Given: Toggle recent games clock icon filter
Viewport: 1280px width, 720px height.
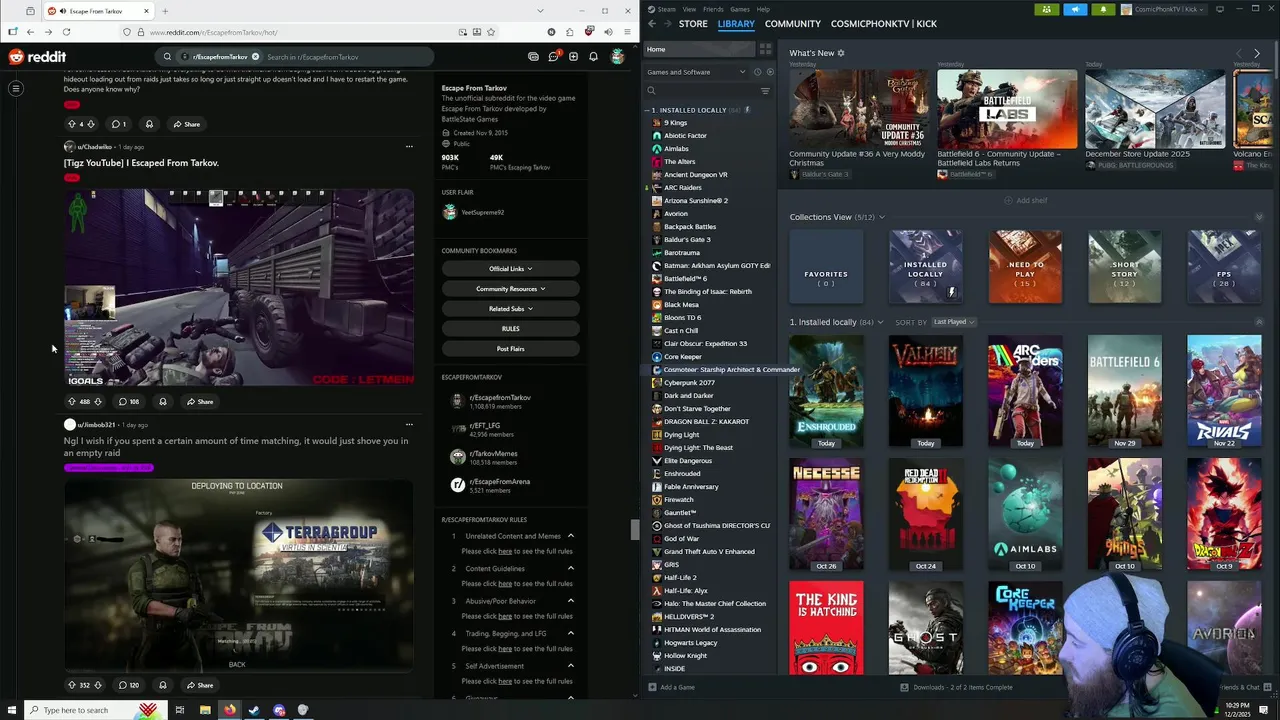Looking at the screenshot, I should coord(757,72).
